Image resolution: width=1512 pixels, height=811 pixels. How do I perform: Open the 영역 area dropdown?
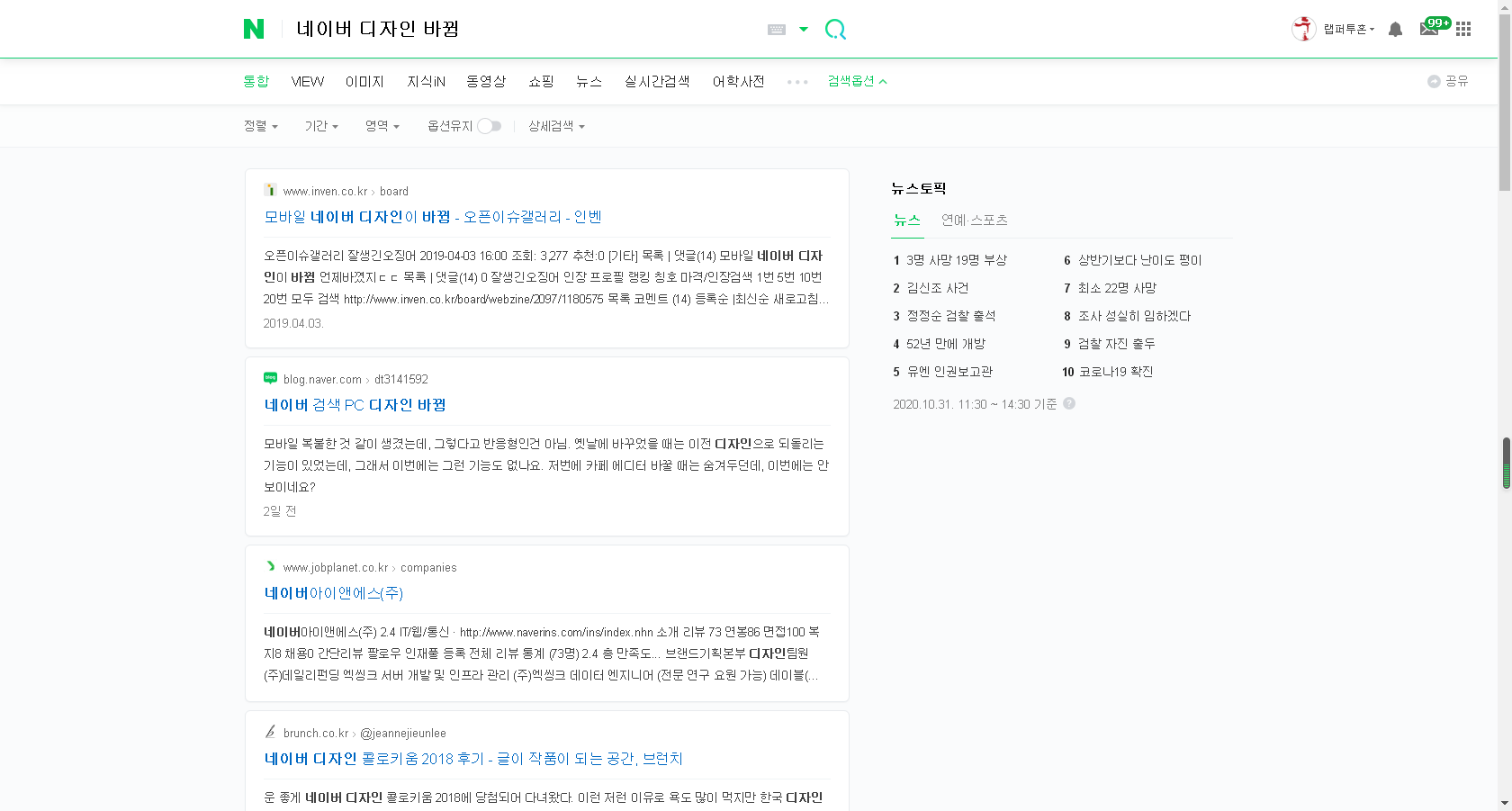[382, 126]
